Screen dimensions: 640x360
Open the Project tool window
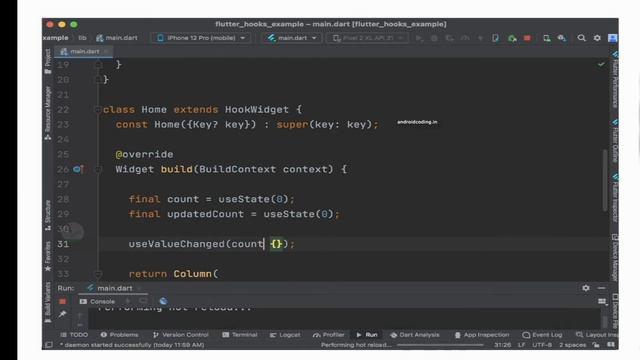48,61
